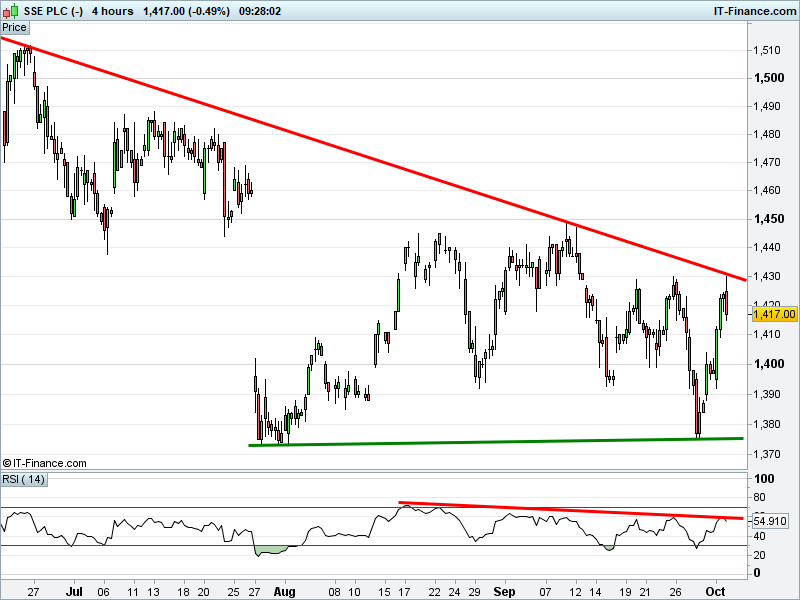Click the Price panel label
Viewport: 800px width, 600px height.
pos(14,28)
